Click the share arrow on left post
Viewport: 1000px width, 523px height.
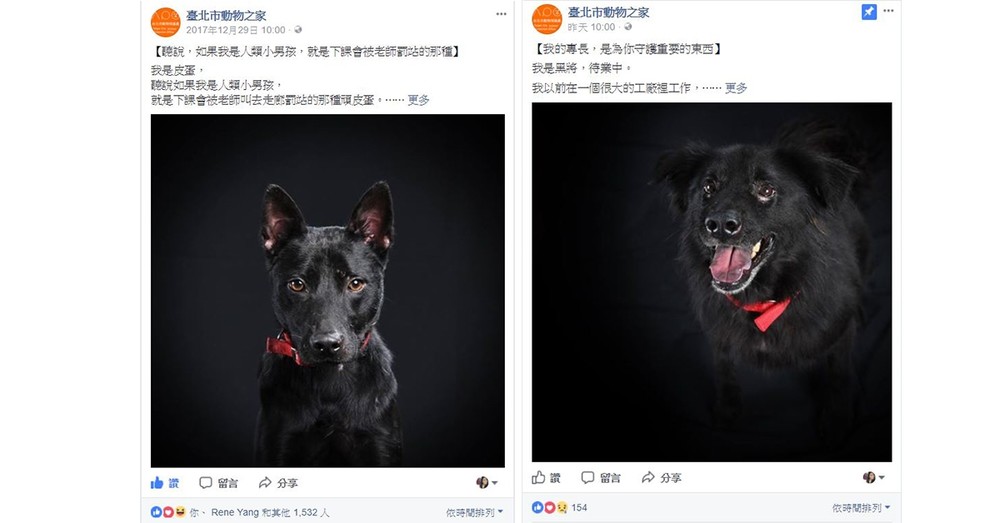coord(265,483)
